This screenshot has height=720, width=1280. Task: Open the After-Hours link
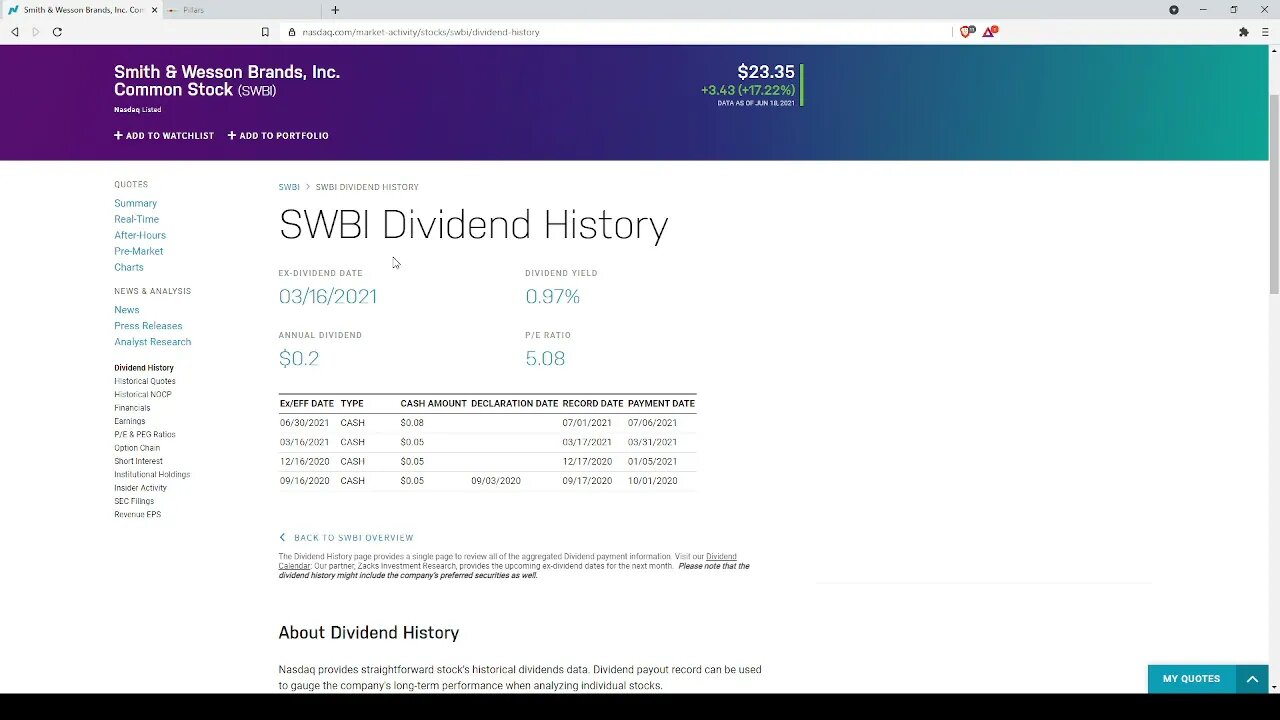(x=140, y=235)
